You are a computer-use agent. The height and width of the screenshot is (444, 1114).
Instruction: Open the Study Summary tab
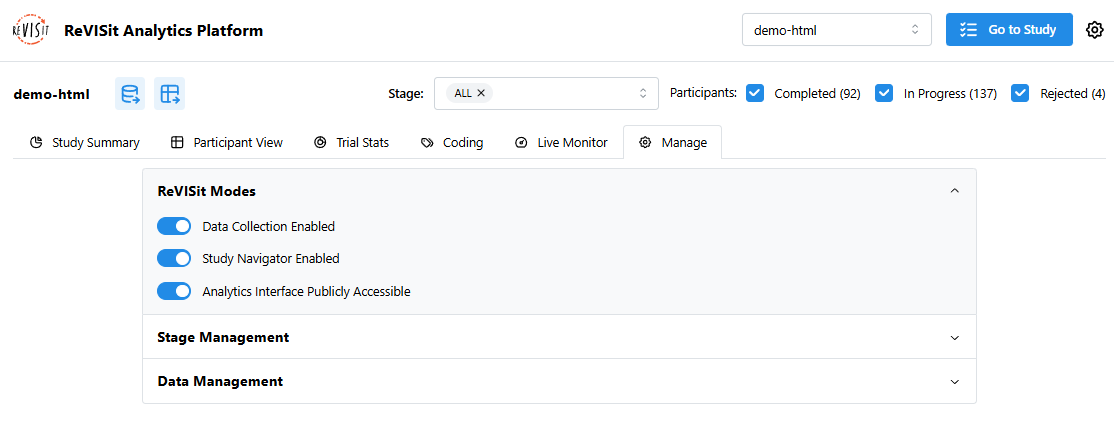click(x=84, y=143)
